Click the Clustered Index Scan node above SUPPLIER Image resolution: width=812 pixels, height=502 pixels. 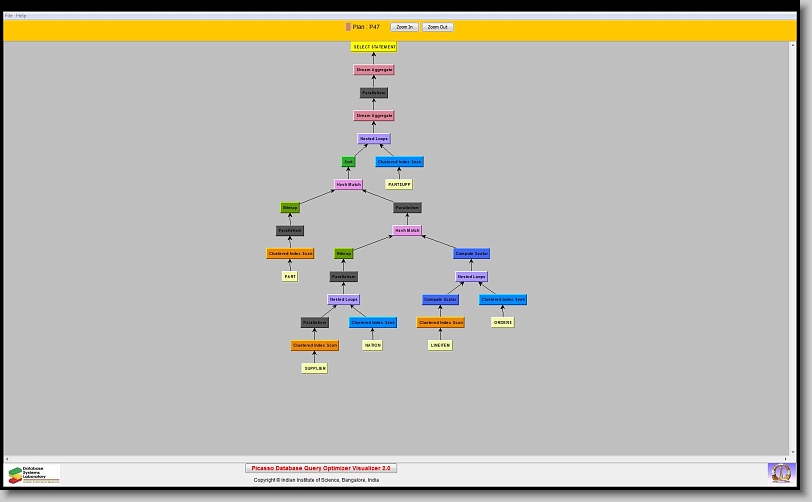pyautogui.click(x=315, y=346)
